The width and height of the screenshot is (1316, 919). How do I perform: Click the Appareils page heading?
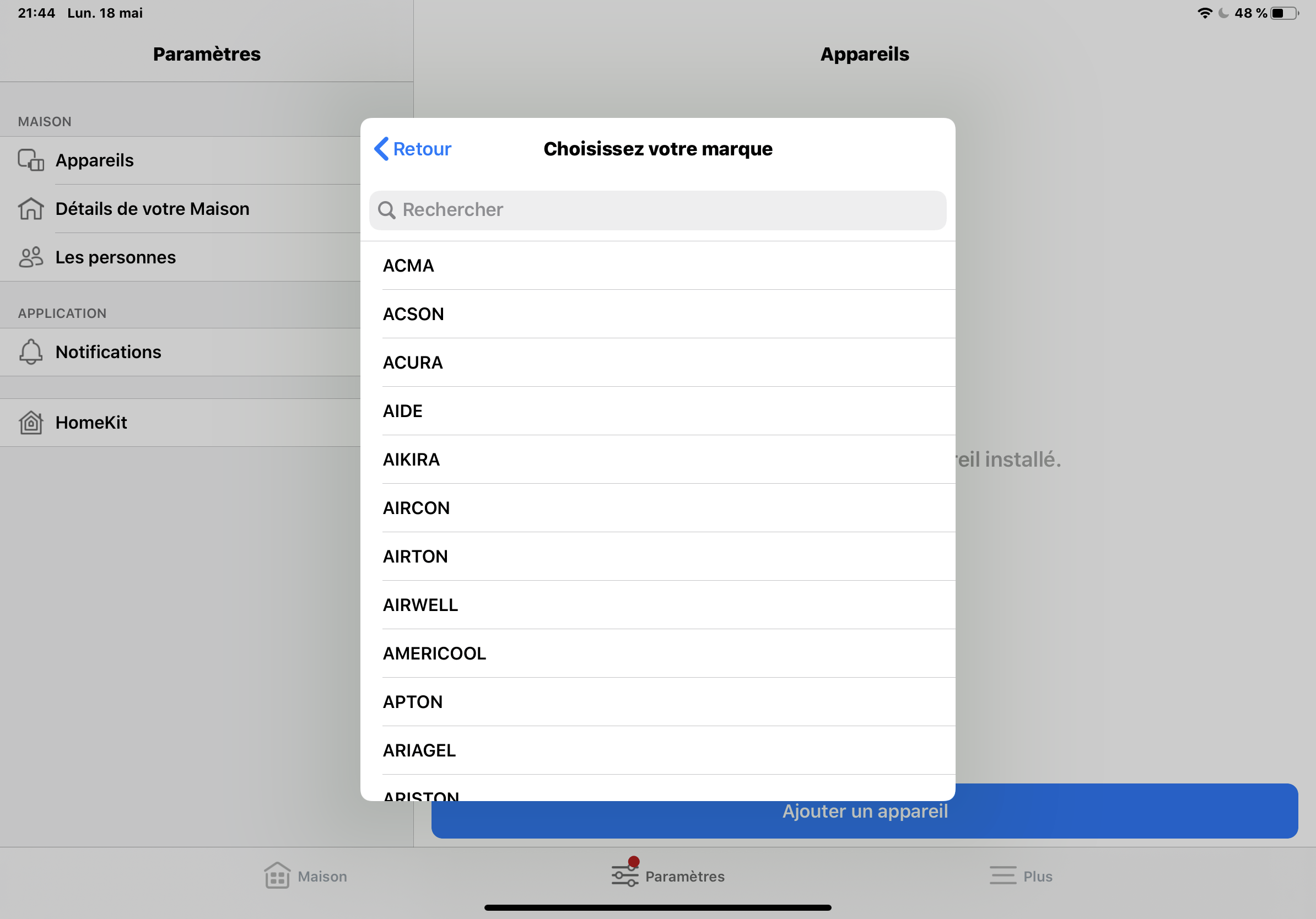865,54
